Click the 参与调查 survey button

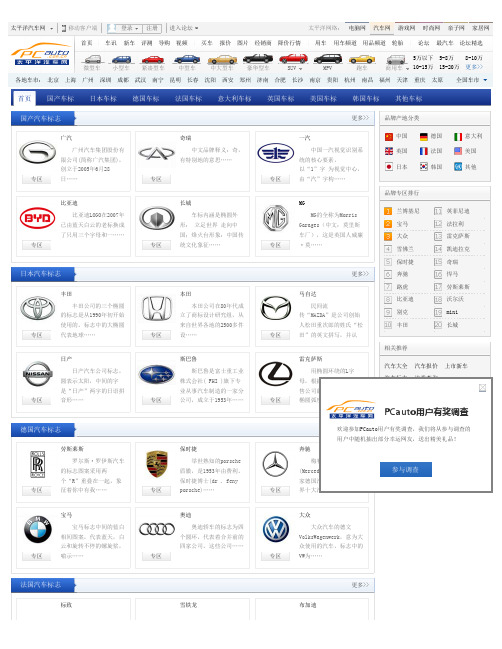click(406, 469)
